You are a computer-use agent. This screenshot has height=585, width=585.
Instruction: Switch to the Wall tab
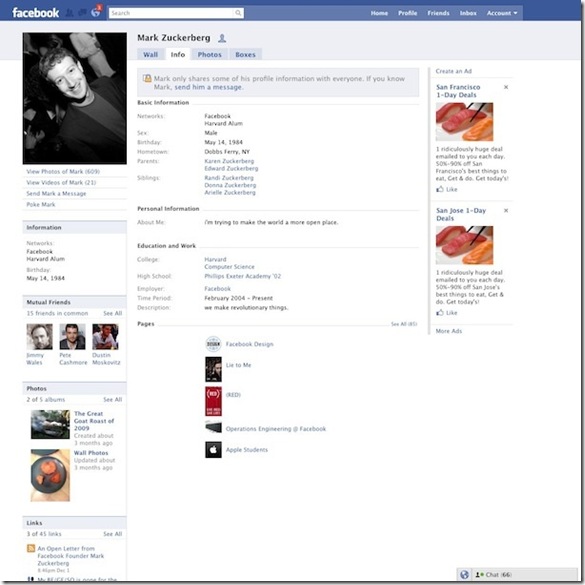click(x=151, y=54)
